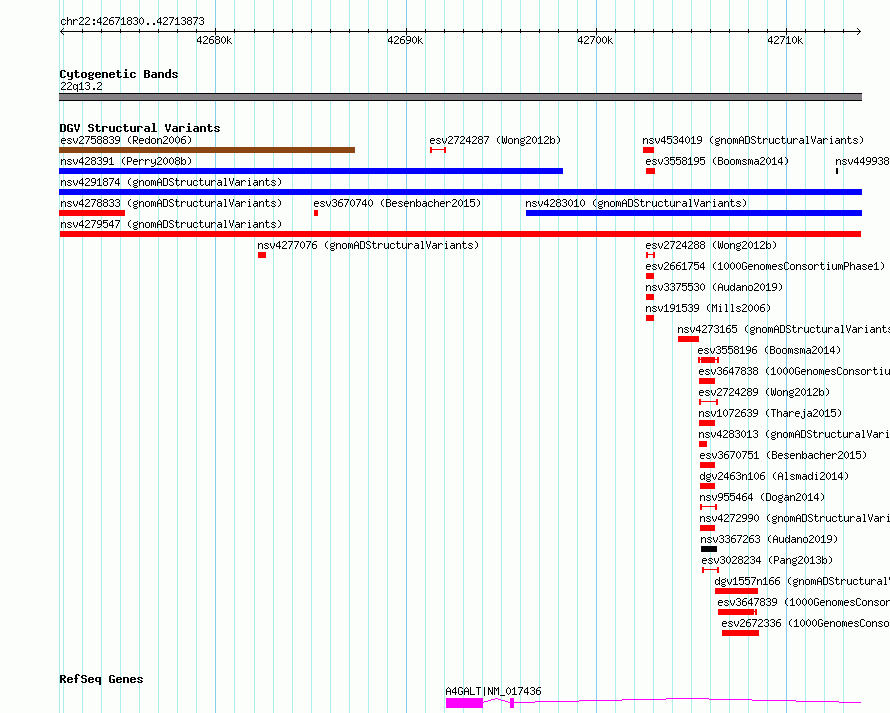Image resolution: width=890 pixels, height=713 pixels.
Task: Click the 42690k ruler tick label
Action: pyautogui.click(x=405, y=40)
